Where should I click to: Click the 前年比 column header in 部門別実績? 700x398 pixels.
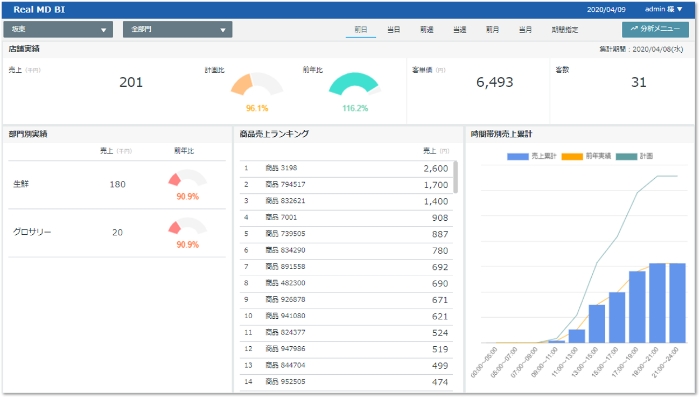[x=184, y=151]
